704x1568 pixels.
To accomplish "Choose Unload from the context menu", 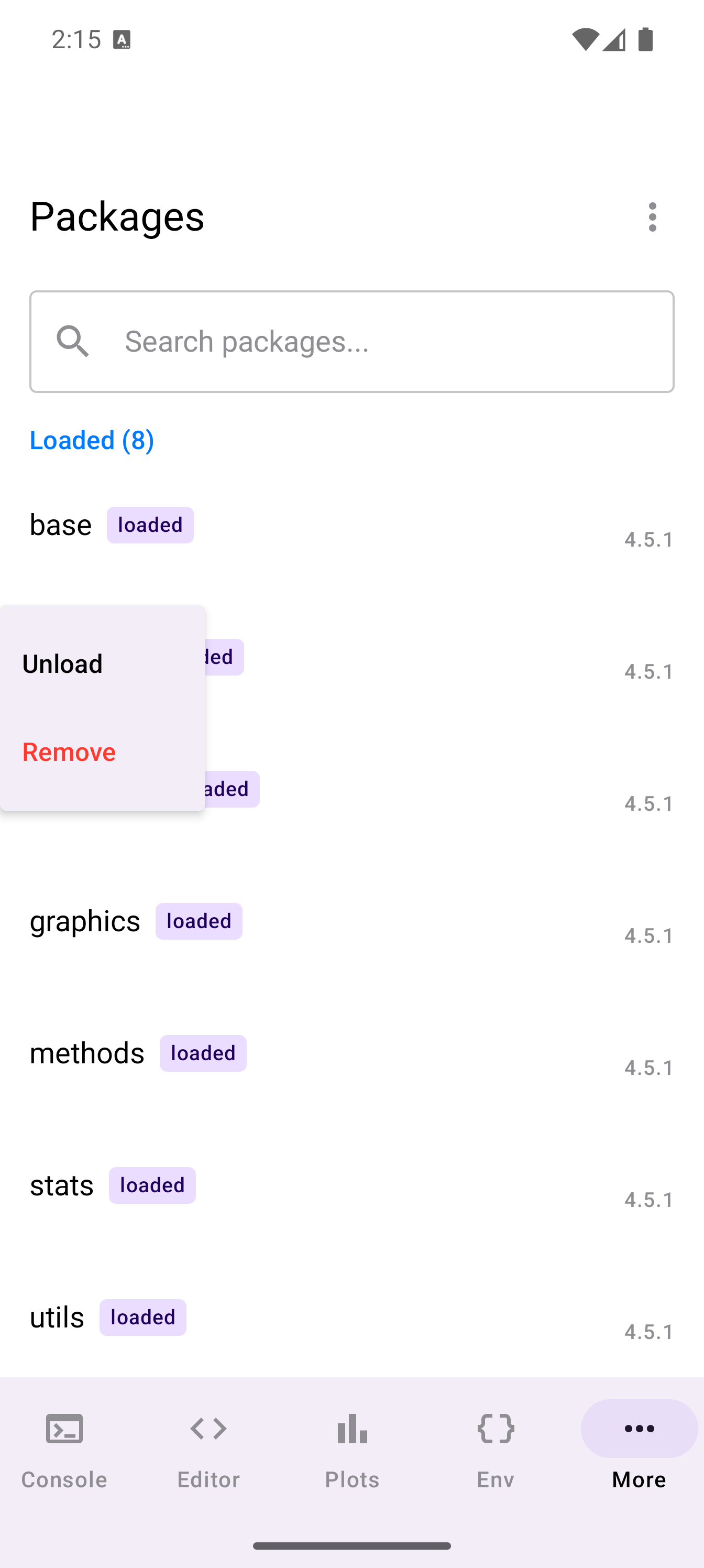I will click(x=63, y=663).
